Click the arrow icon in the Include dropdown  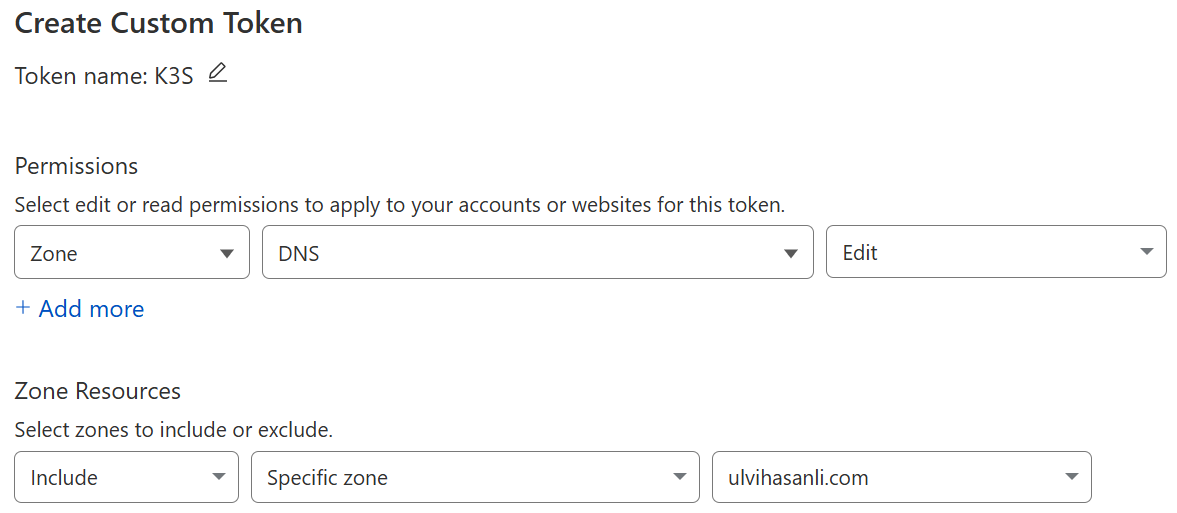click(218, 477)
